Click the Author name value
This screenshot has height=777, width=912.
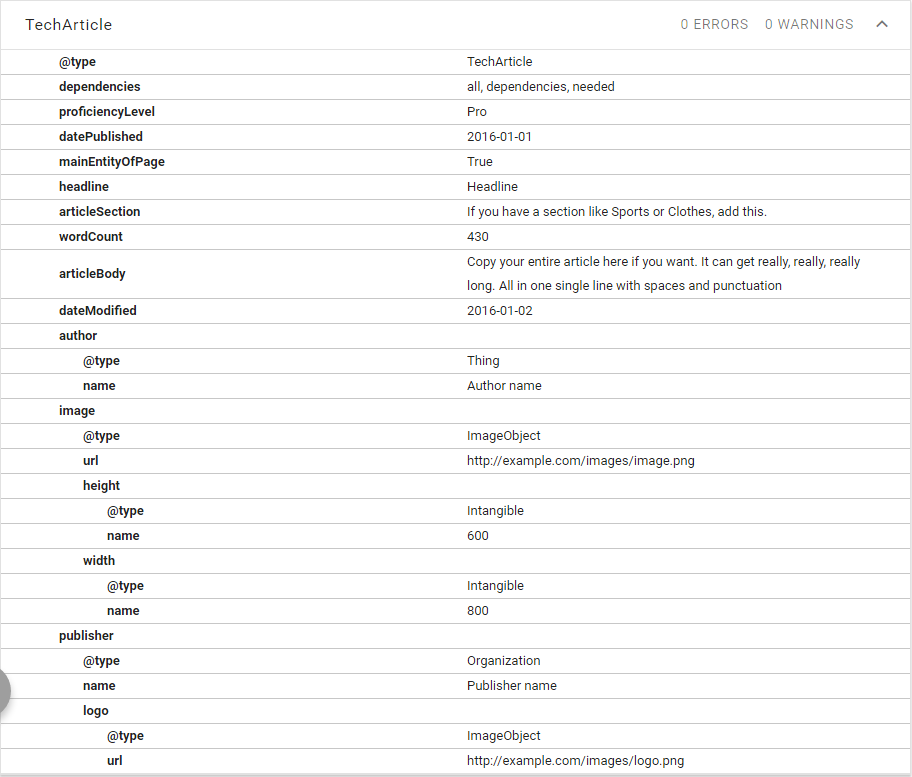click(x=504, y=386)
